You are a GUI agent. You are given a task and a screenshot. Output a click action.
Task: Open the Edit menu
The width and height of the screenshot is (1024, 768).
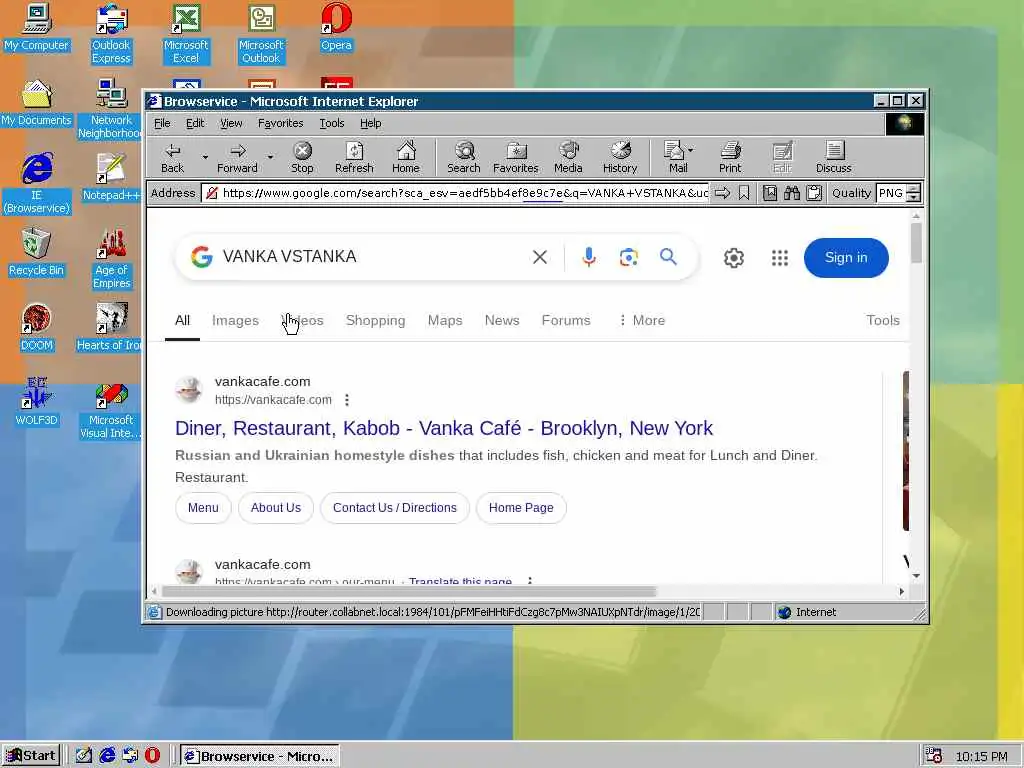[195, 123]
